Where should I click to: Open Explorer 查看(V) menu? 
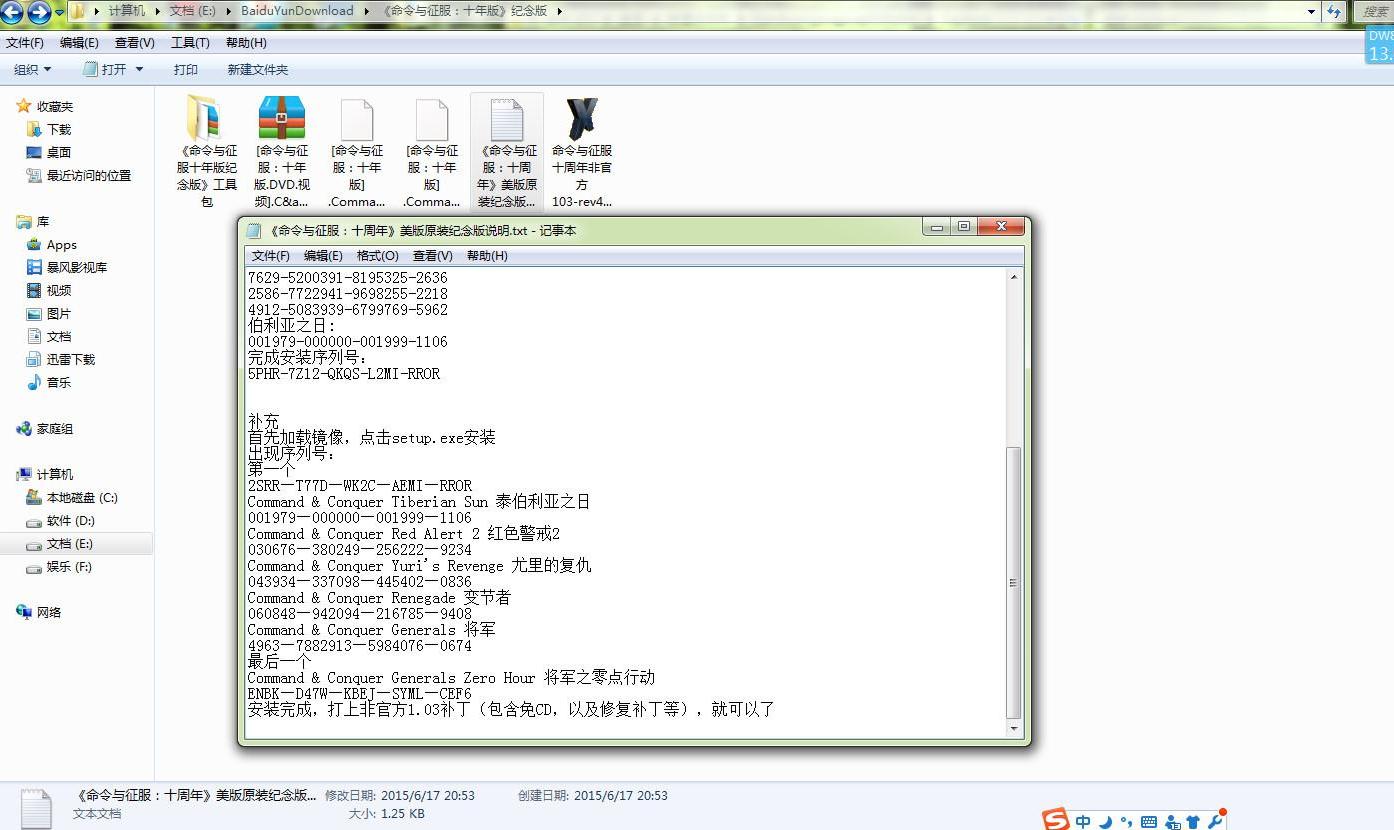135,43
